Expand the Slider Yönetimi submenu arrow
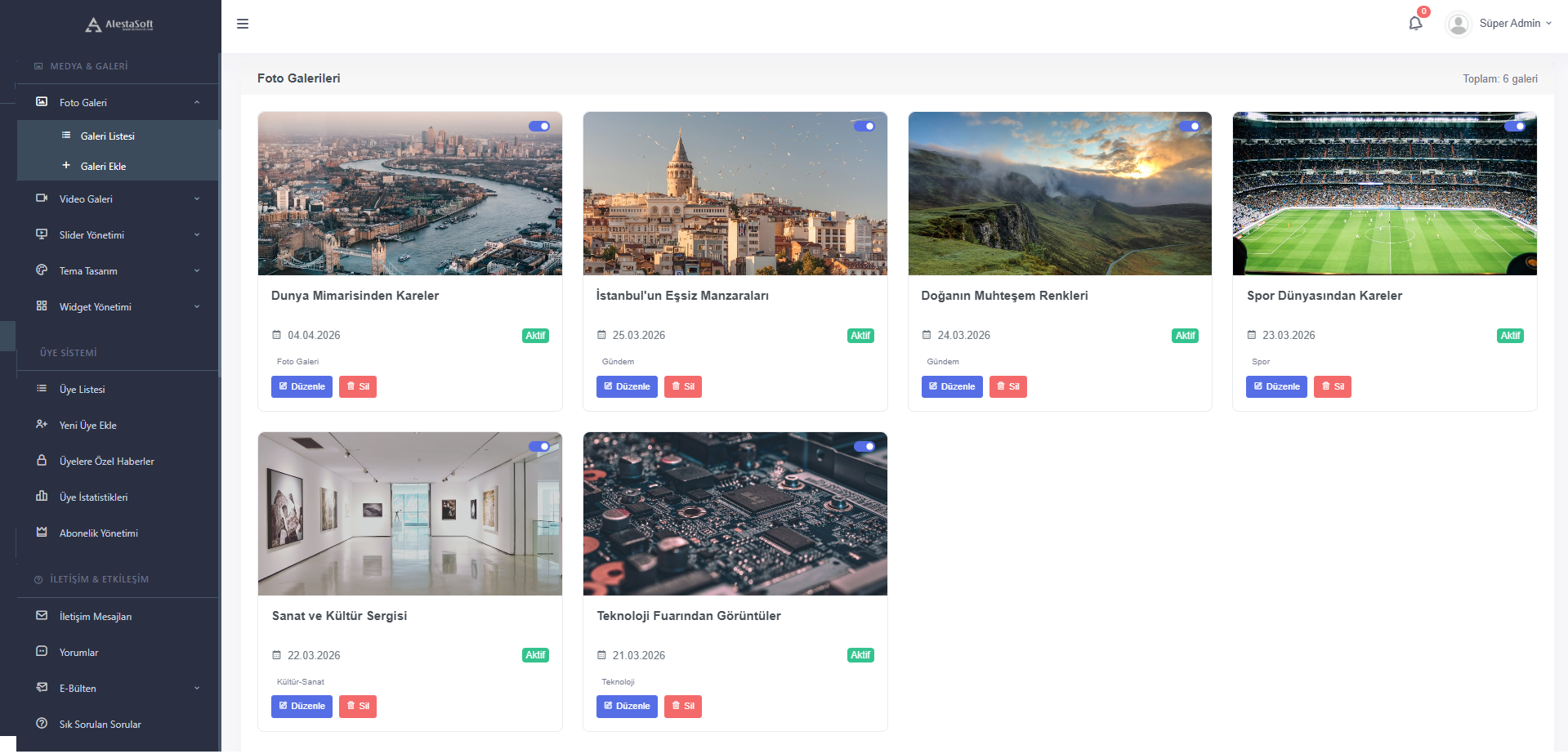This screenshot has width=1568, height=754. click(197, 235)
